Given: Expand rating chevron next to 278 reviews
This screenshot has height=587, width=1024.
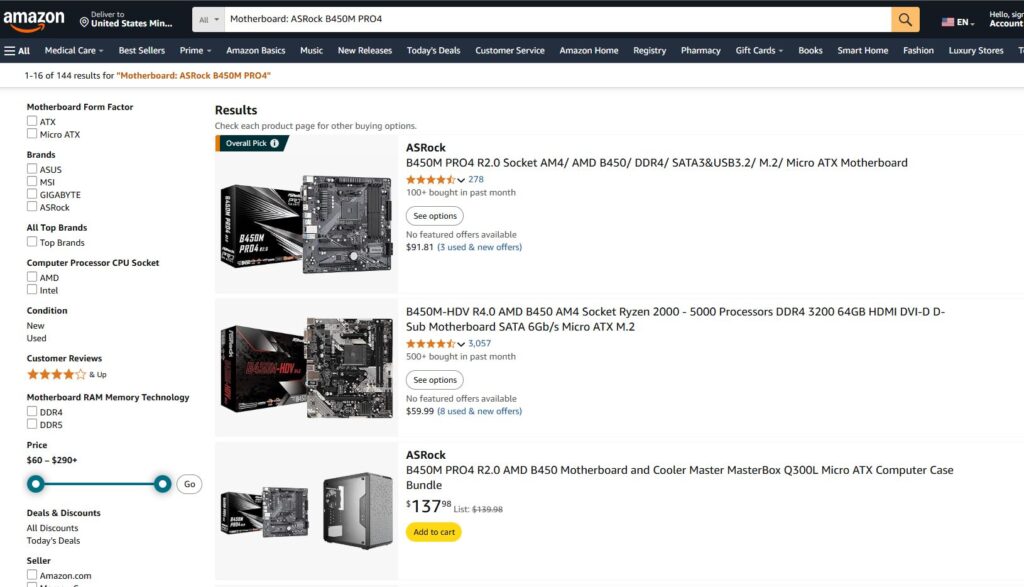Looking at the screenshot, I should pyautogui.click(x=461, y=180).
